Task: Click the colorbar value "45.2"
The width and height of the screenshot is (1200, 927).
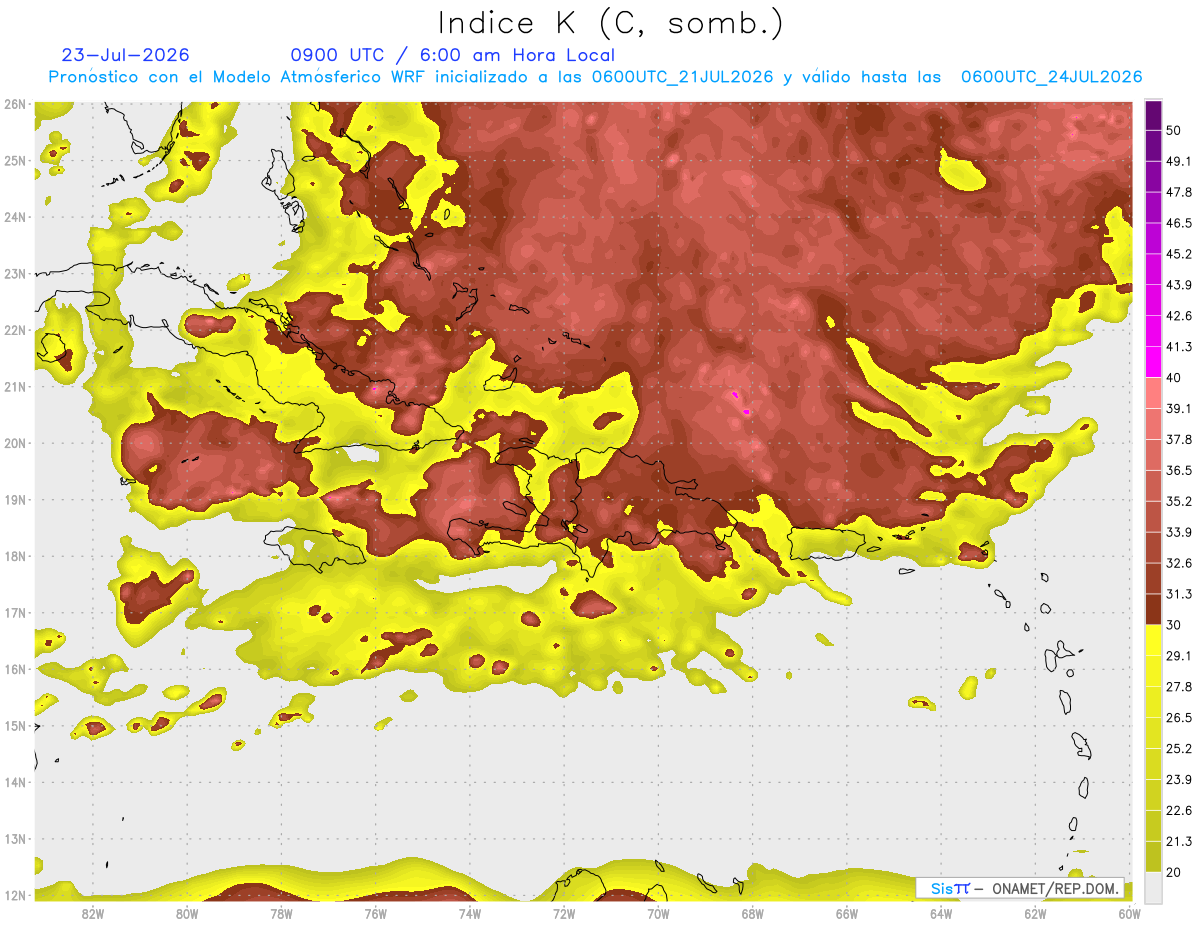Action: click(x=1179, y=254)
